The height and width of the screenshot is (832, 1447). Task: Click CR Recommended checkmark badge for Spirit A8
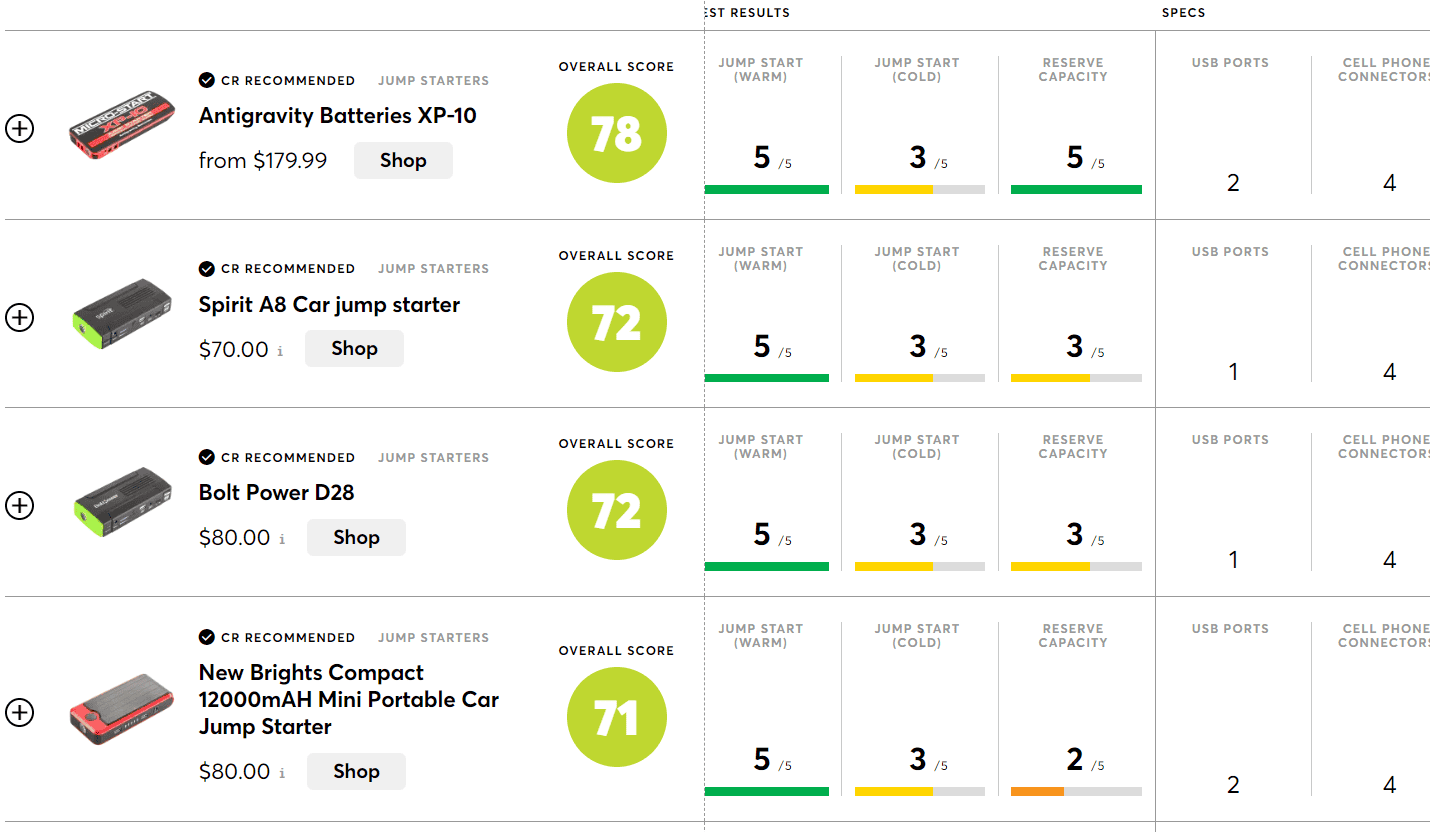[207, 269]
